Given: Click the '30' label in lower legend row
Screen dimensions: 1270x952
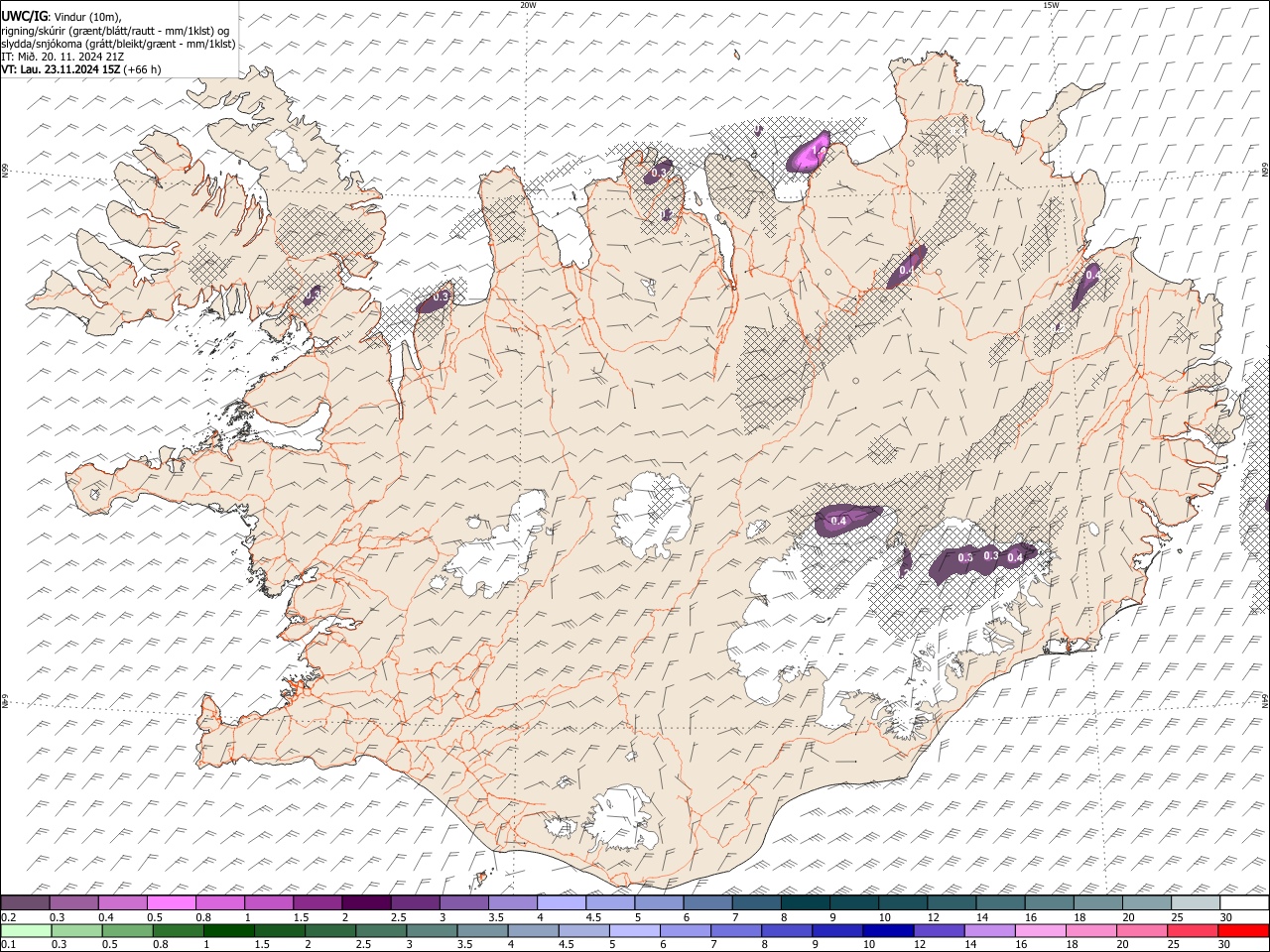Looking at the screenshot, I should click(x=1224, y=944).
